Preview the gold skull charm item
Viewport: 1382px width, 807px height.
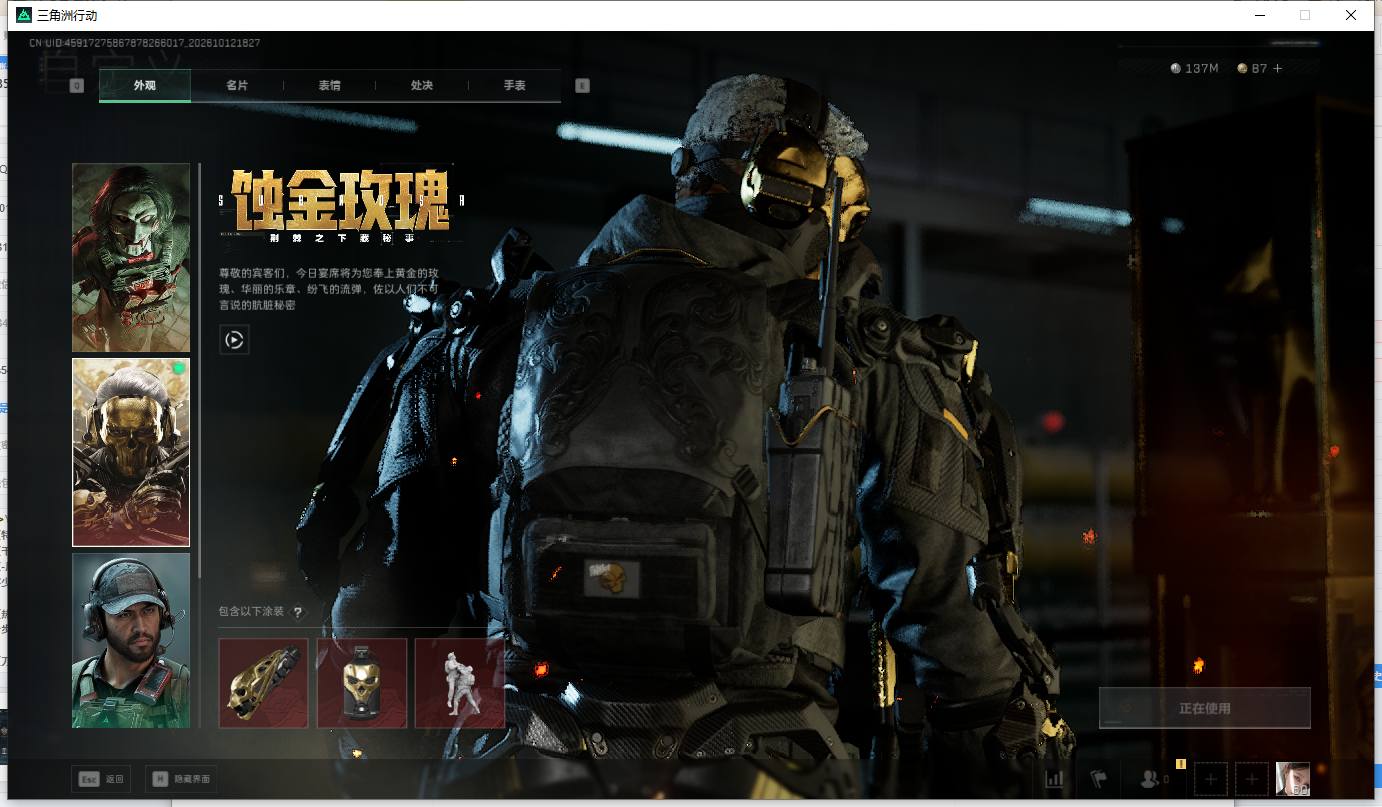pos(362,683)
